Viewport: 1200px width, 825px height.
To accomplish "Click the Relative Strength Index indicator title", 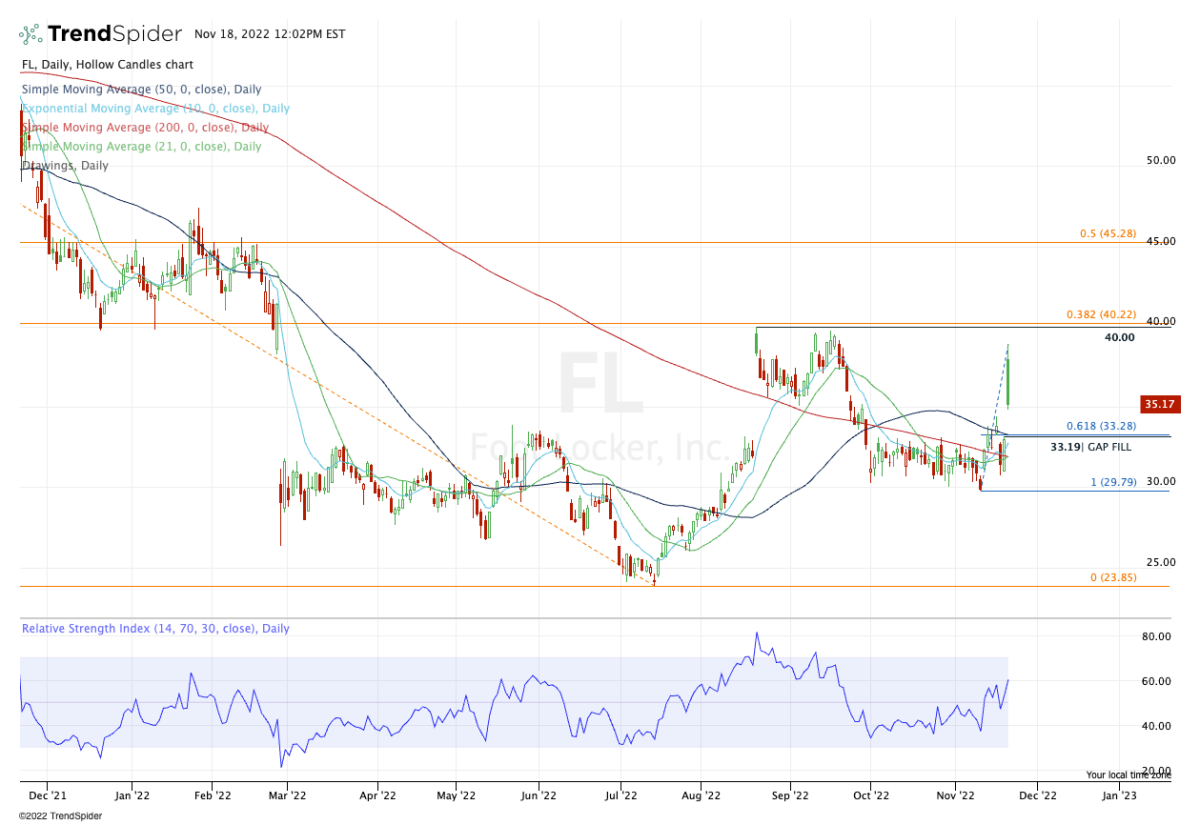I will click(x=156, y=629).
